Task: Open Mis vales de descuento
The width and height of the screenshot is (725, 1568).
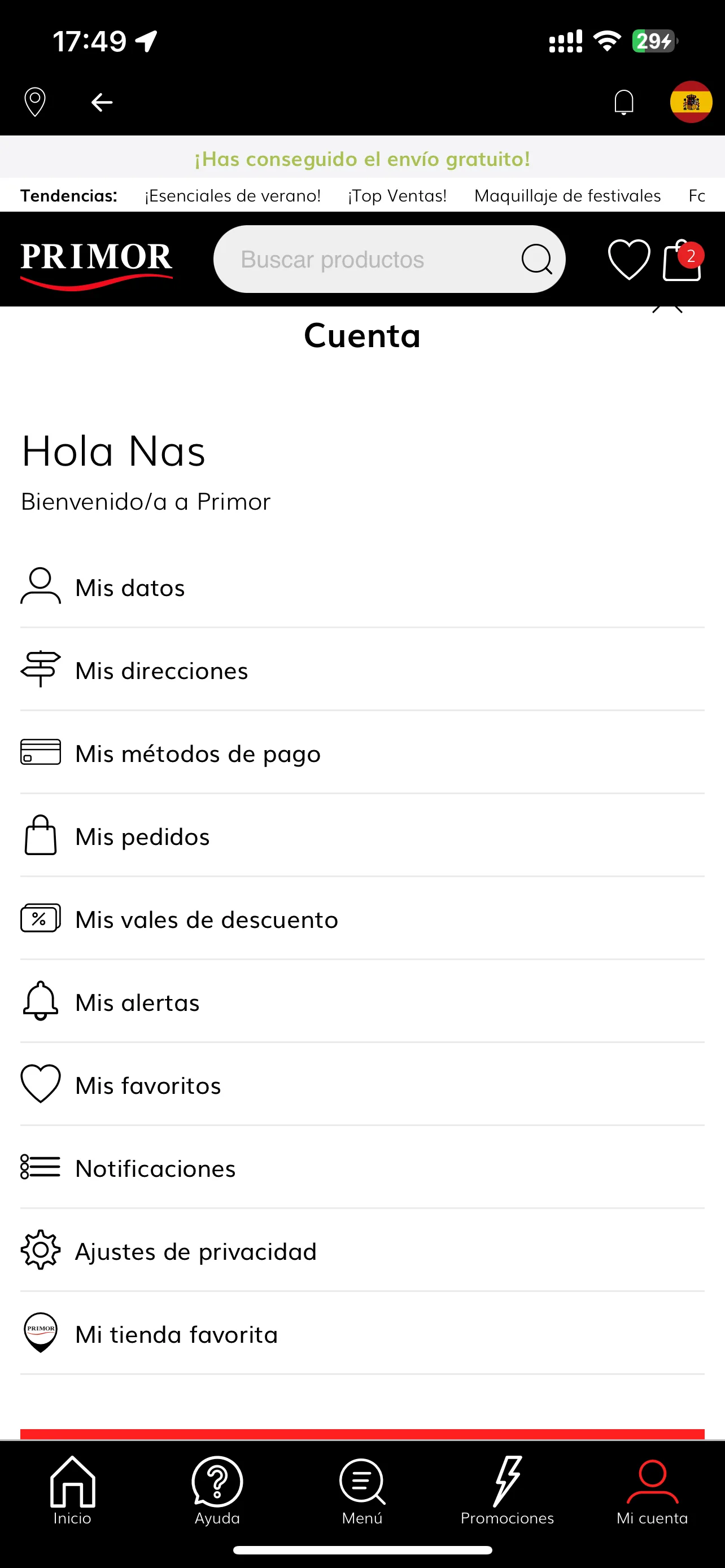Action: point(362,919)
